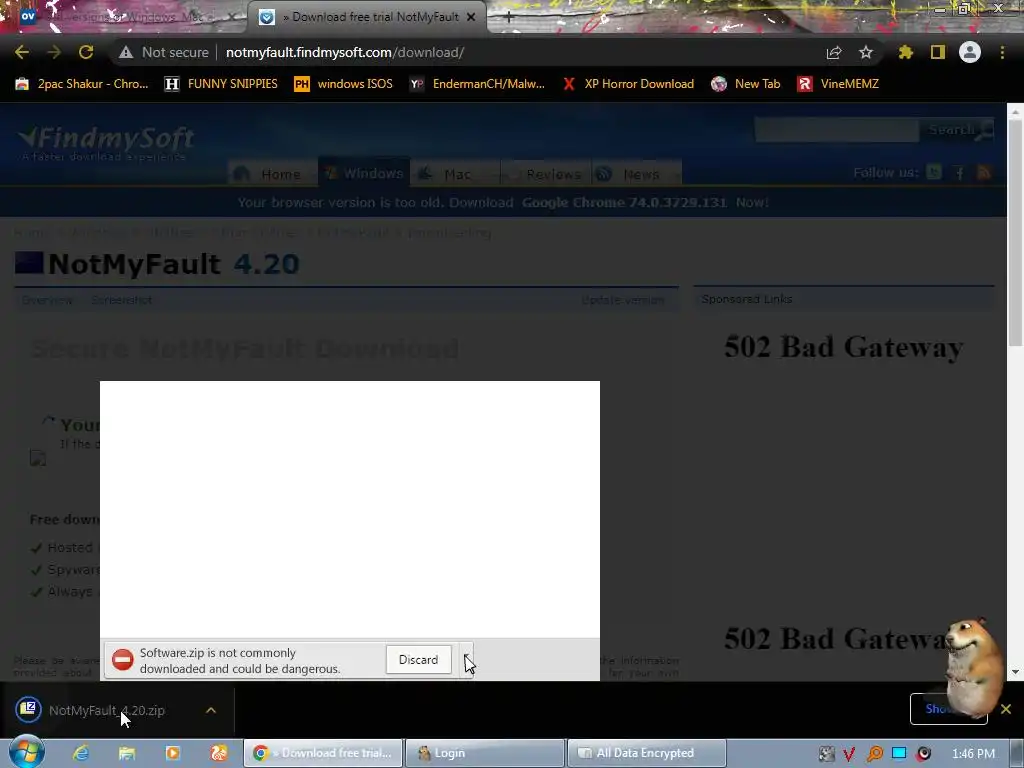
Task: Go back using the browser back arrow
Action: [22, 52]
